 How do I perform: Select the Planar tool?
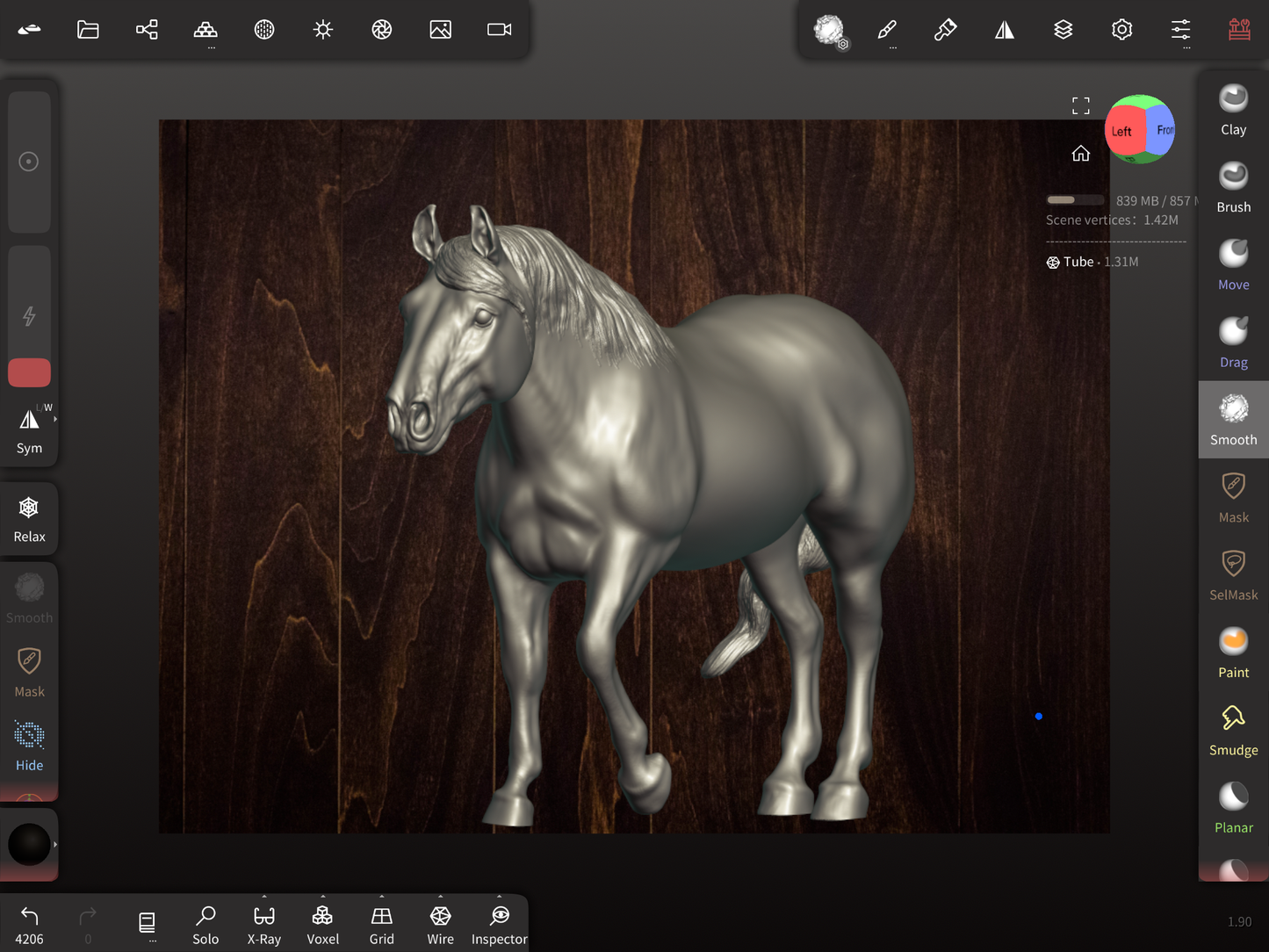click(1233, 808)
